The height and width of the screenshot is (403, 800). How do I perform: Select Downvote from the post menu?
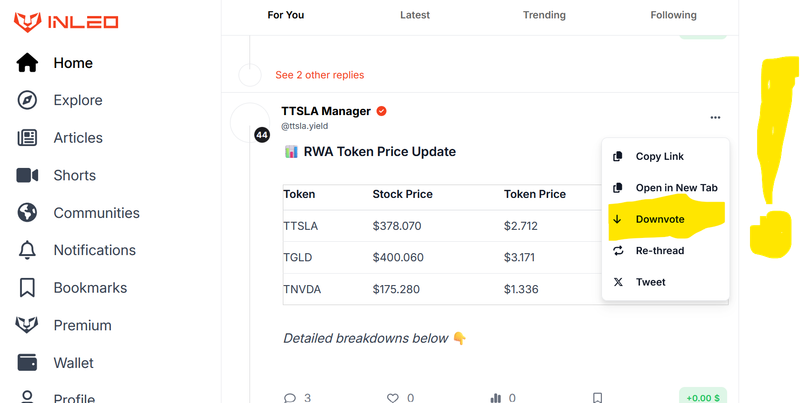[x=659, y=219]
